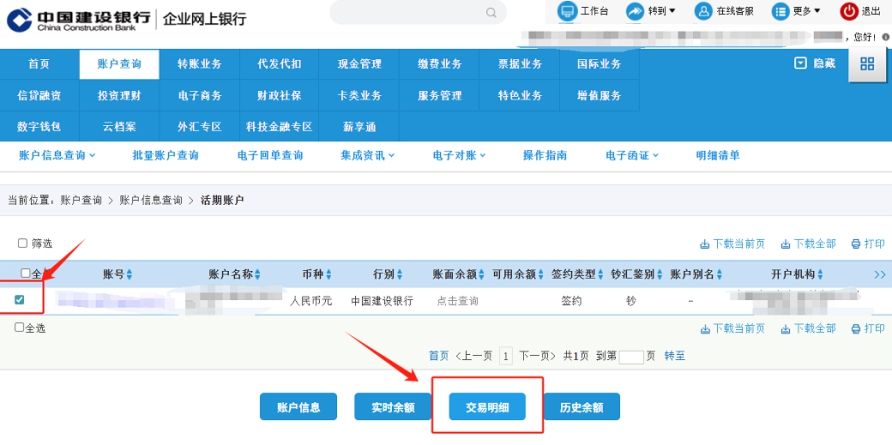Screen dimensions: 892x445
Task: Click the 交易明细 button
Action: click(487, 407)
